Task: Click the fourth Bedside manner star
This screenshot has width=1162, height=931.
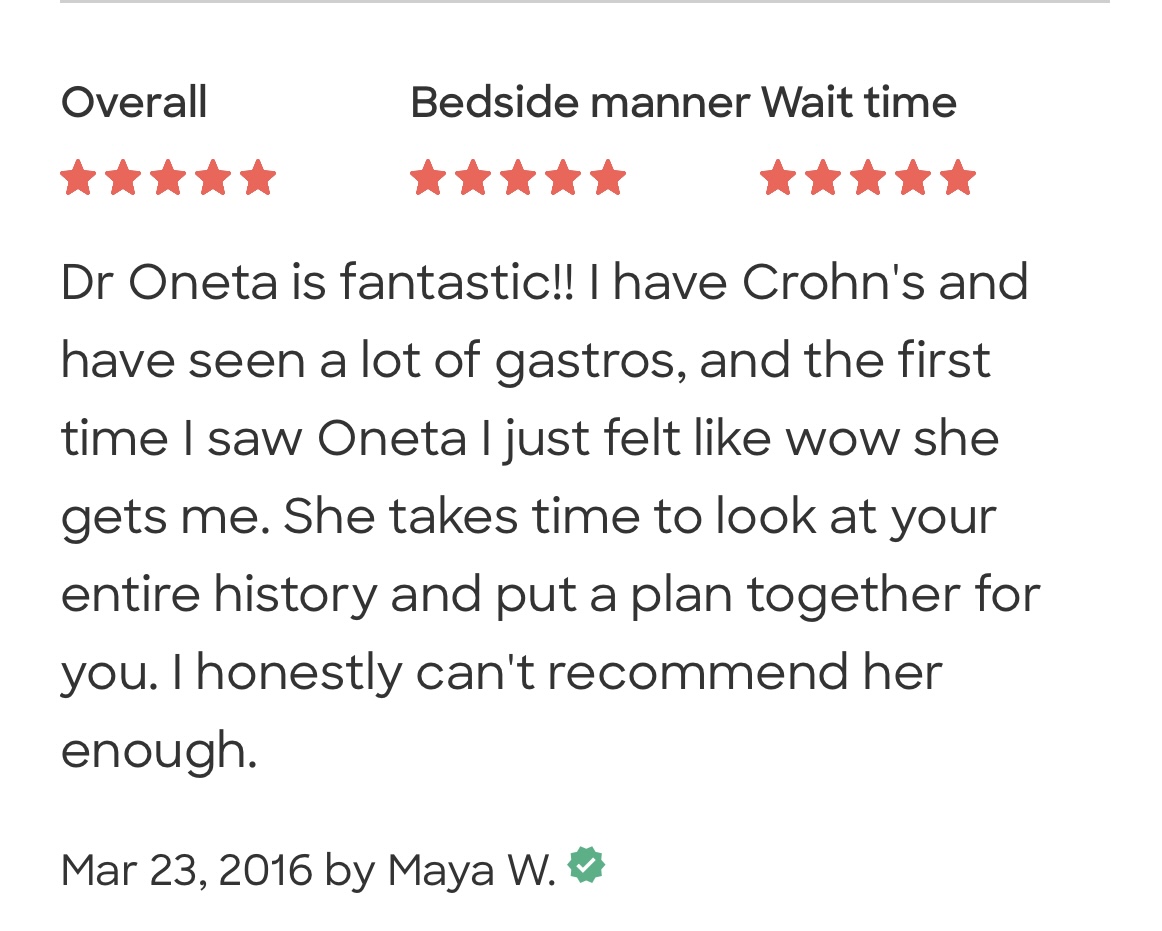Action: point(563,178)
